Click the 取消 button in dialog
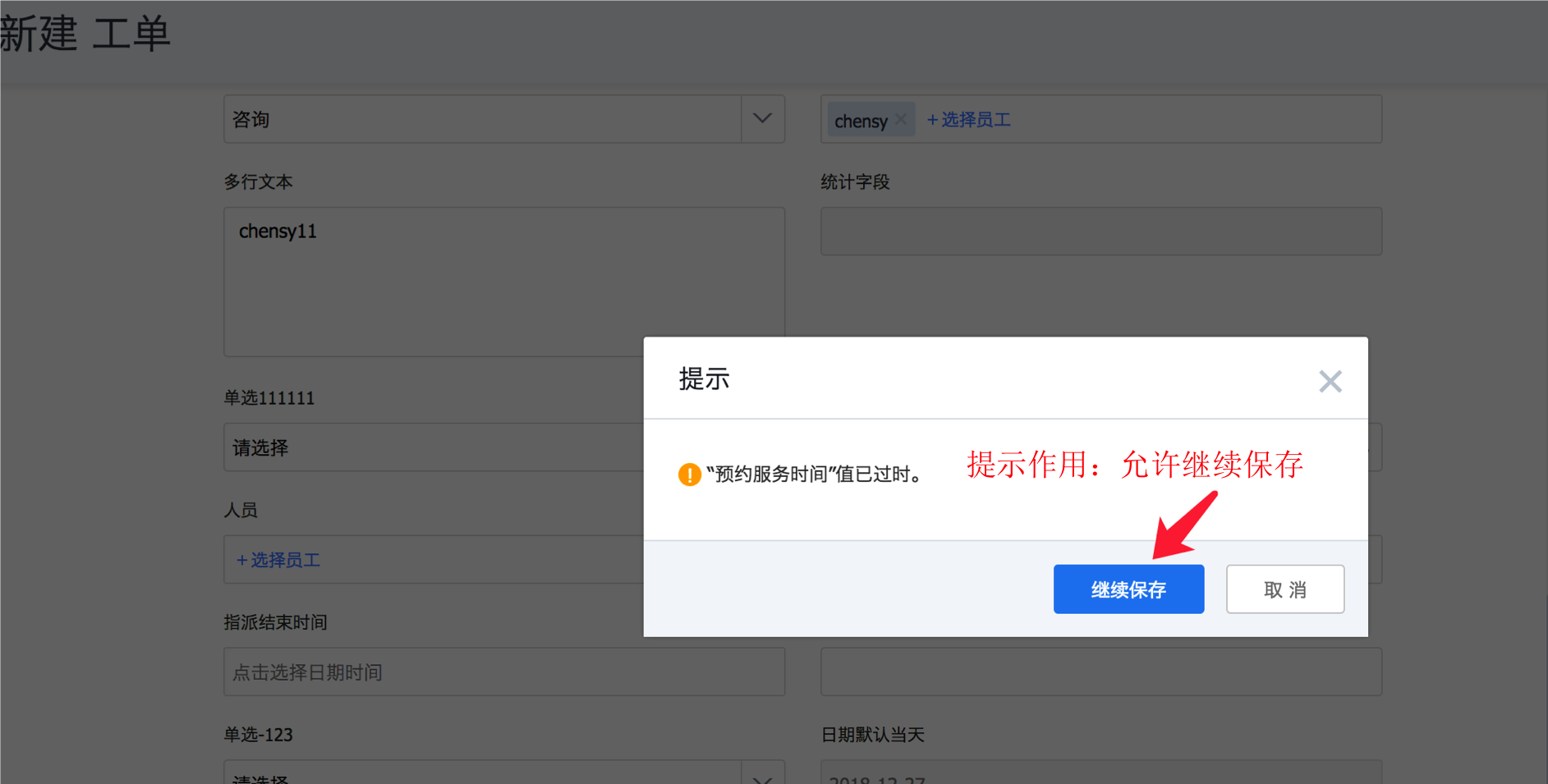This screenshot has width=1548, height=784. coord(1284,589)
